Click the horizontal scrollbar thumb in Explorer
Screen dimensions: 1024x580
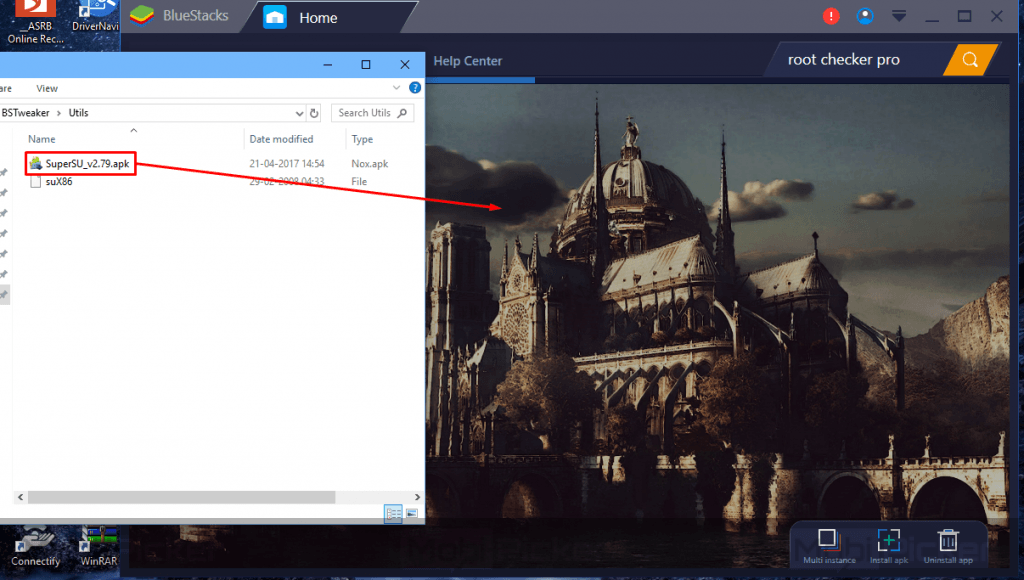(x=182, y=497)
